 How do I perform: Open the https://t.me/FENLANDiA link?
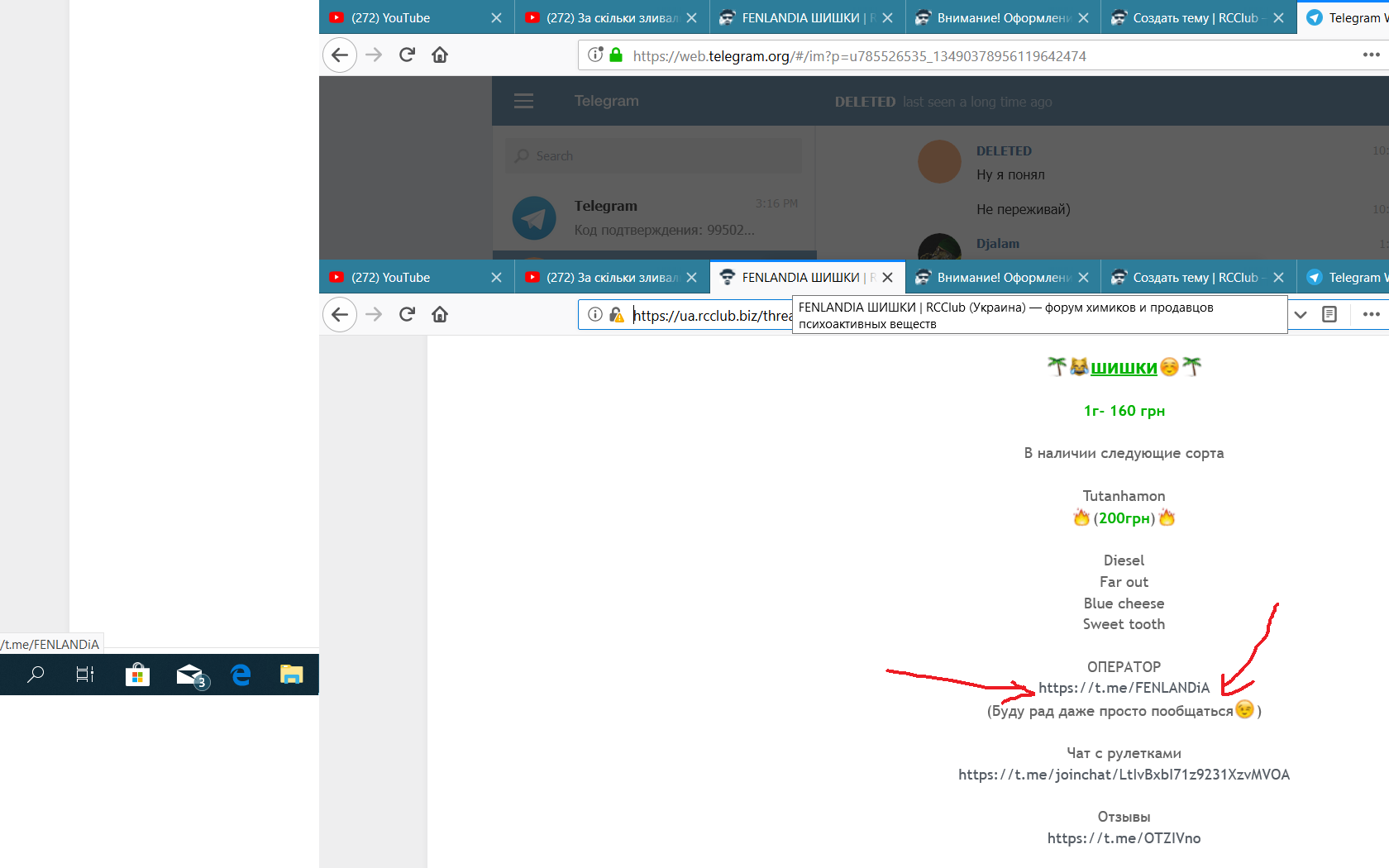(1124, 688)
